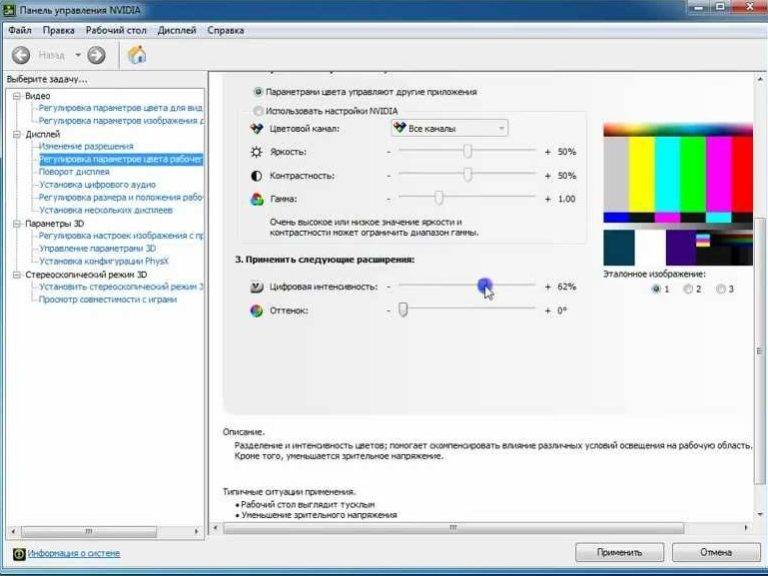Viewport: 768px width, 576px height.
Task: Click the Forward arrow toolbar icon
Action: [x=96, y=55]
